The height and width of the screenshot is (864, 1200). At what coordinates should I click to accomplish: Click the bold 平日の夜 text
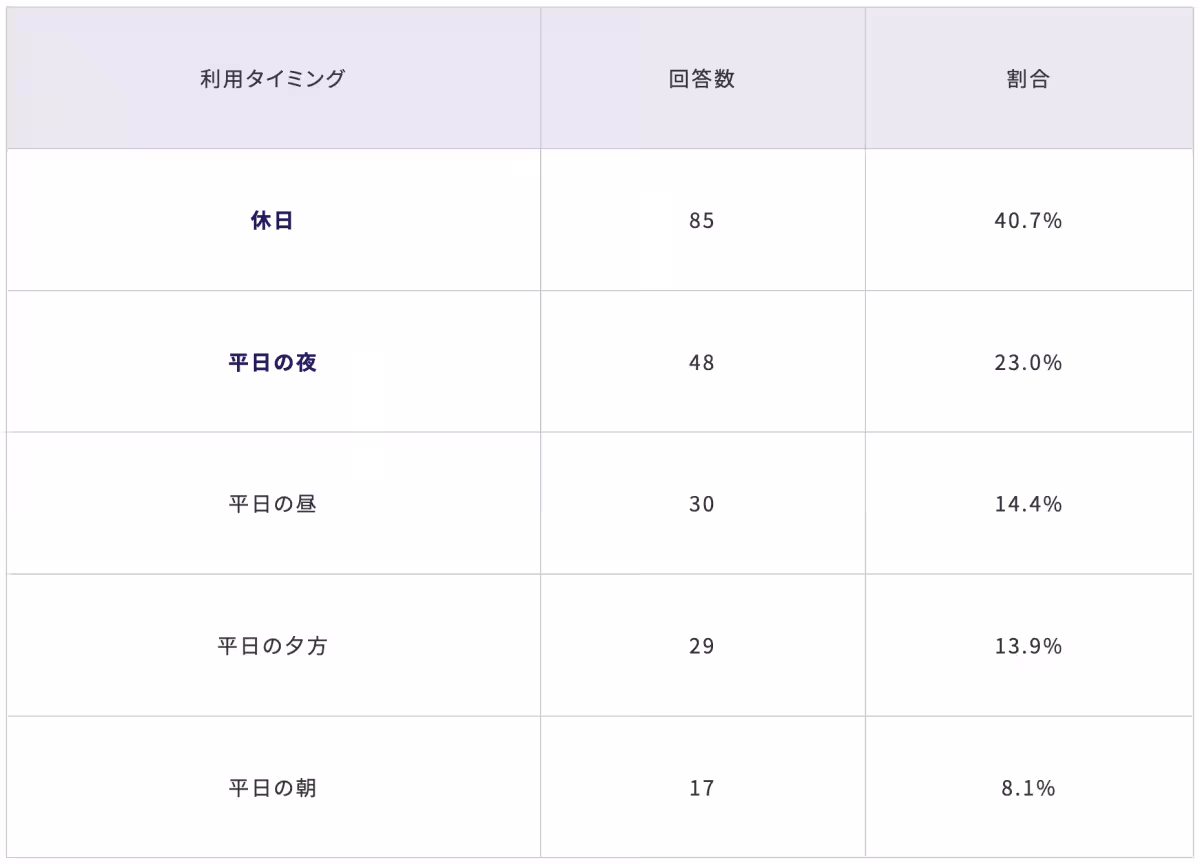pos(273,363)
